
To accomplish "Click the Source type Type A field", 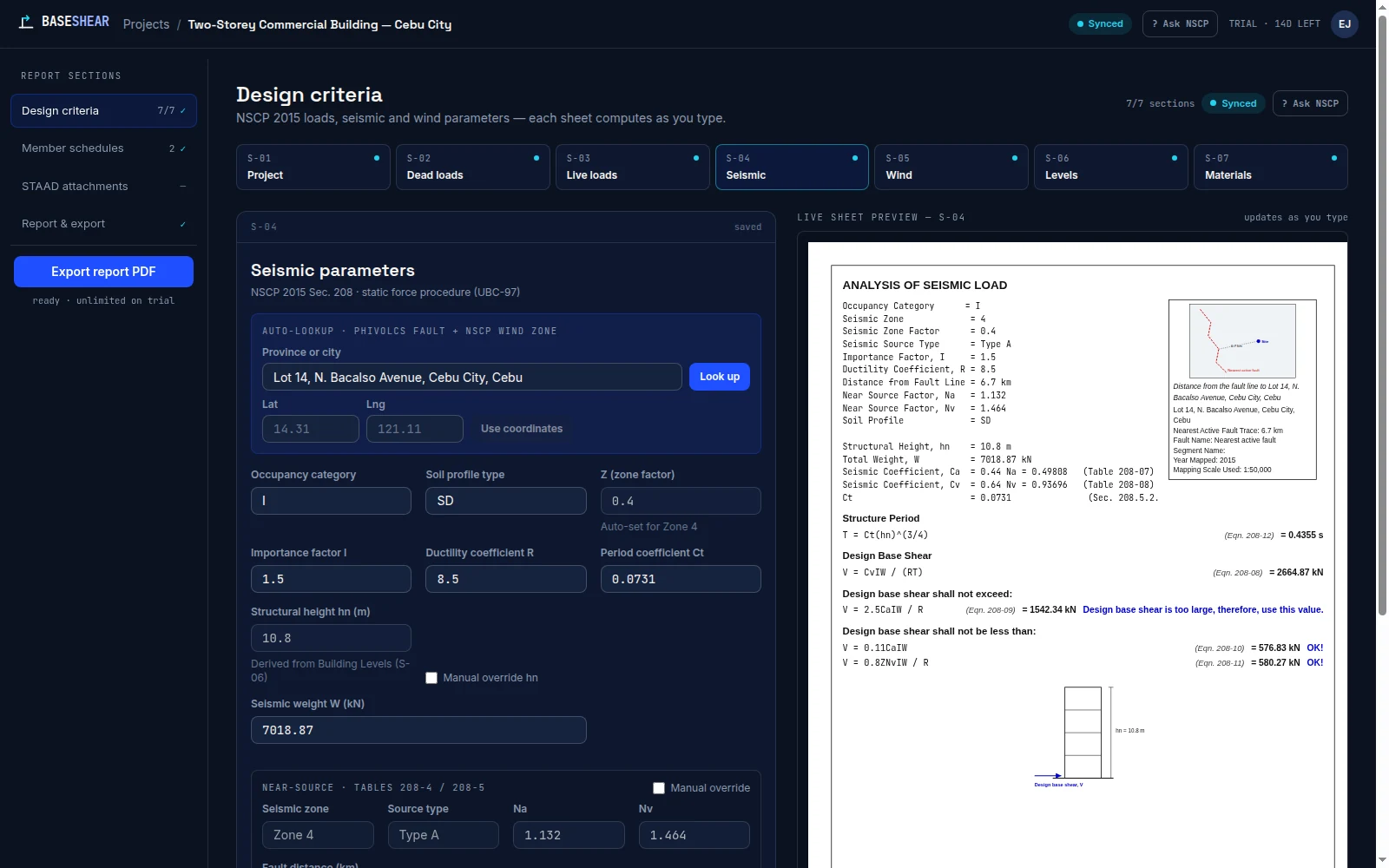I will coord(444,835).
